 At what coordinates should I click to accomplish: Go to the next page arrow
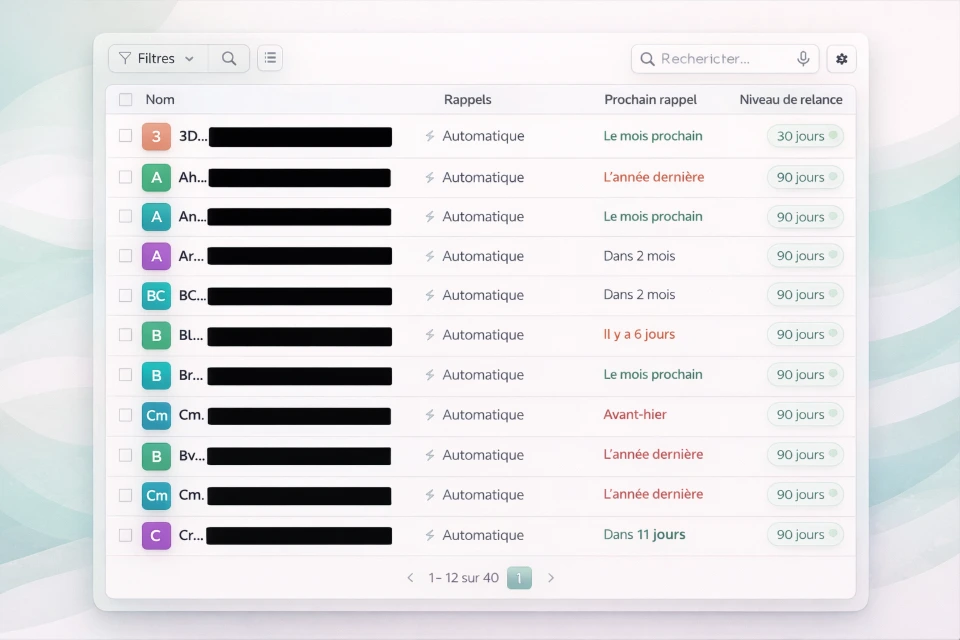551,578
